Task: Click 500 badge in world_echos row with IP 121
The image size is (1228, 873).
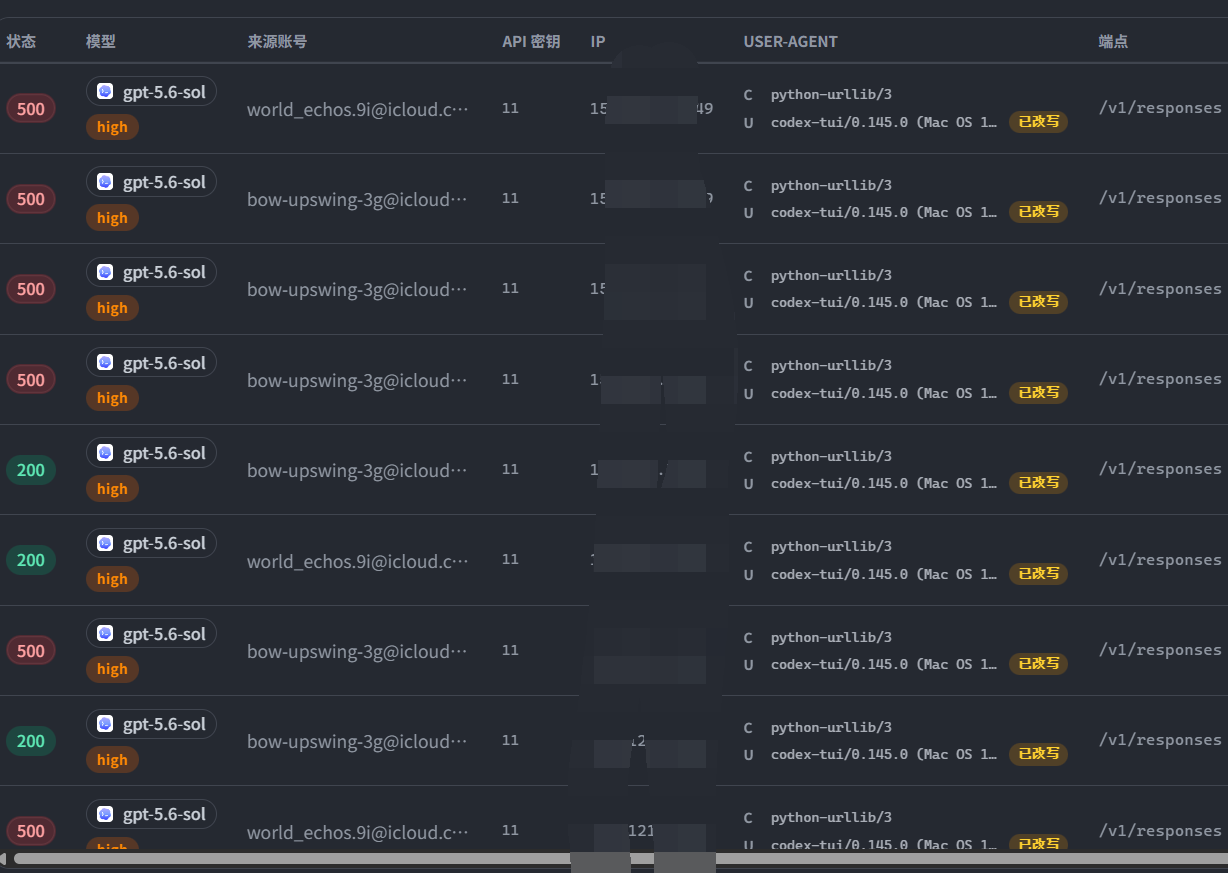Action: click(x=31, y=831)
